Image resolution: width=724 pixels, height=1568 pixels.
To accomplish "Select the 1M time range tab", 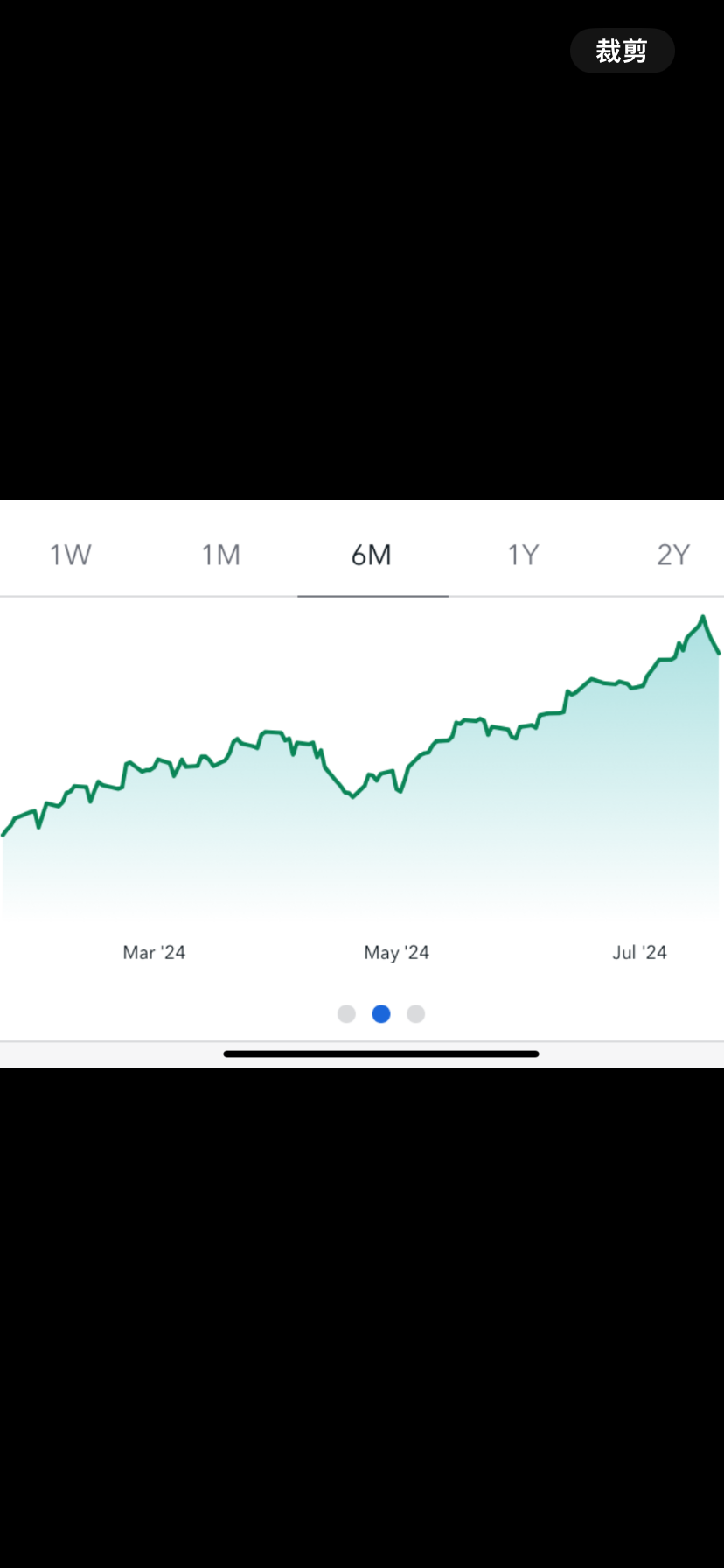I will (221, 555).
